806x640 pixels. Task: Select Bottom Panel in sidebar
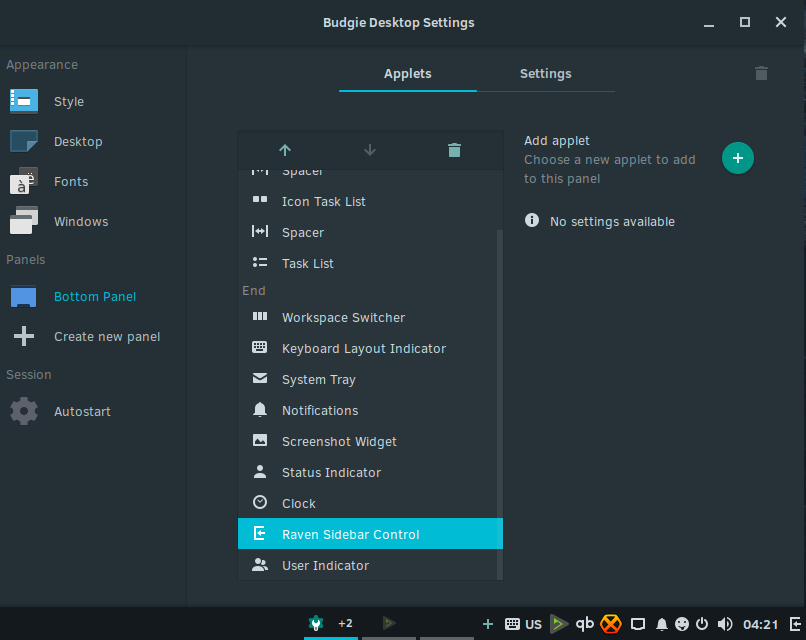[x=93, y=297]
